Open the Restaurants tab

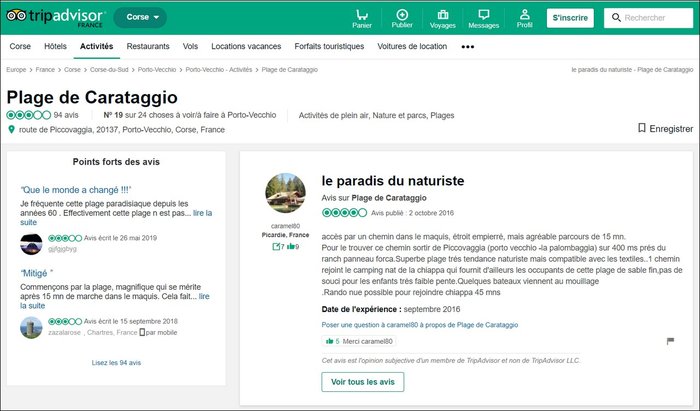pos(148,46)
